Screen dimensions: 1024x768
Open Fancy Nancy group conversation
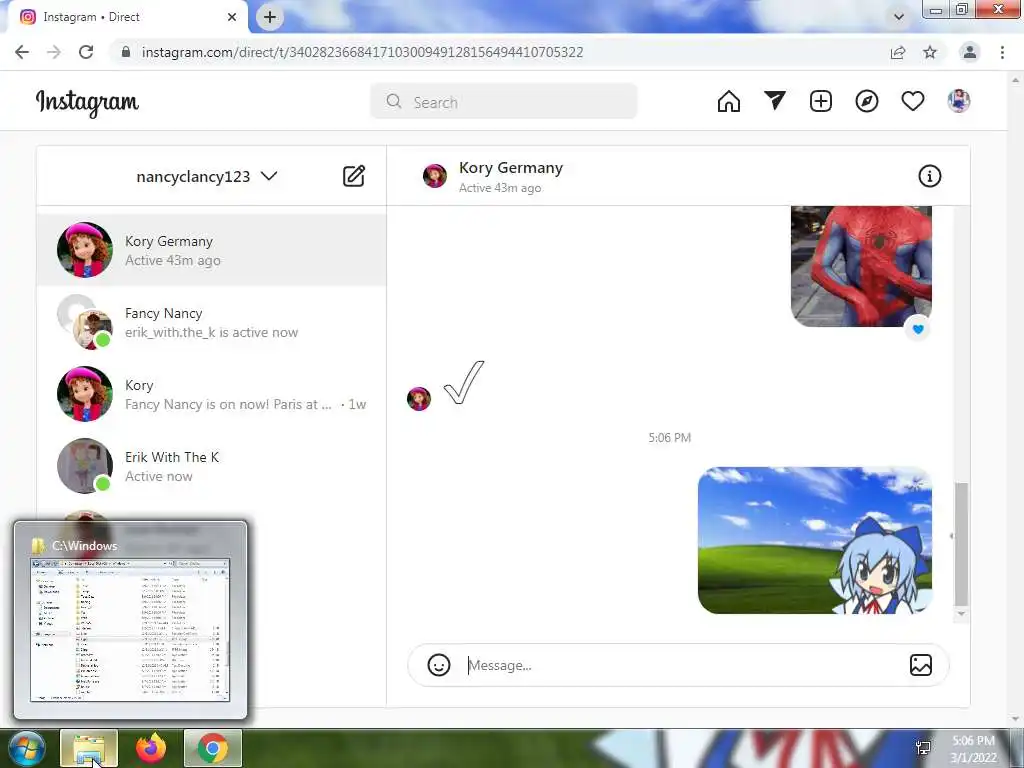(x=212, y=322)
